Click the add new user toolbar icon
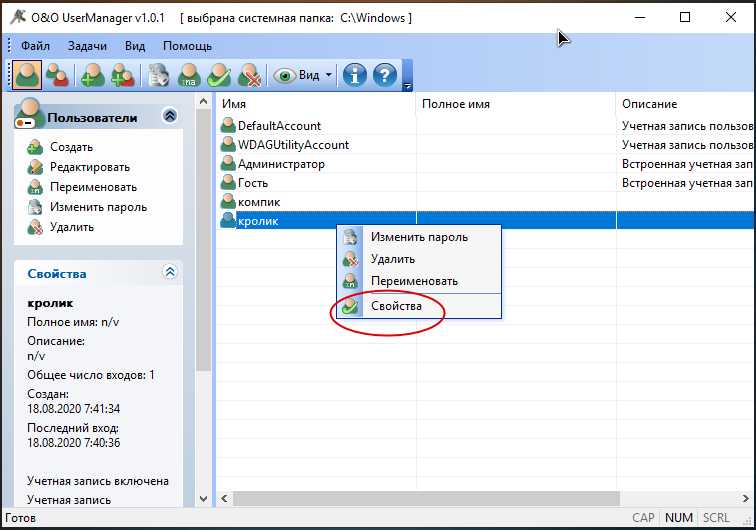 [93, 75]
